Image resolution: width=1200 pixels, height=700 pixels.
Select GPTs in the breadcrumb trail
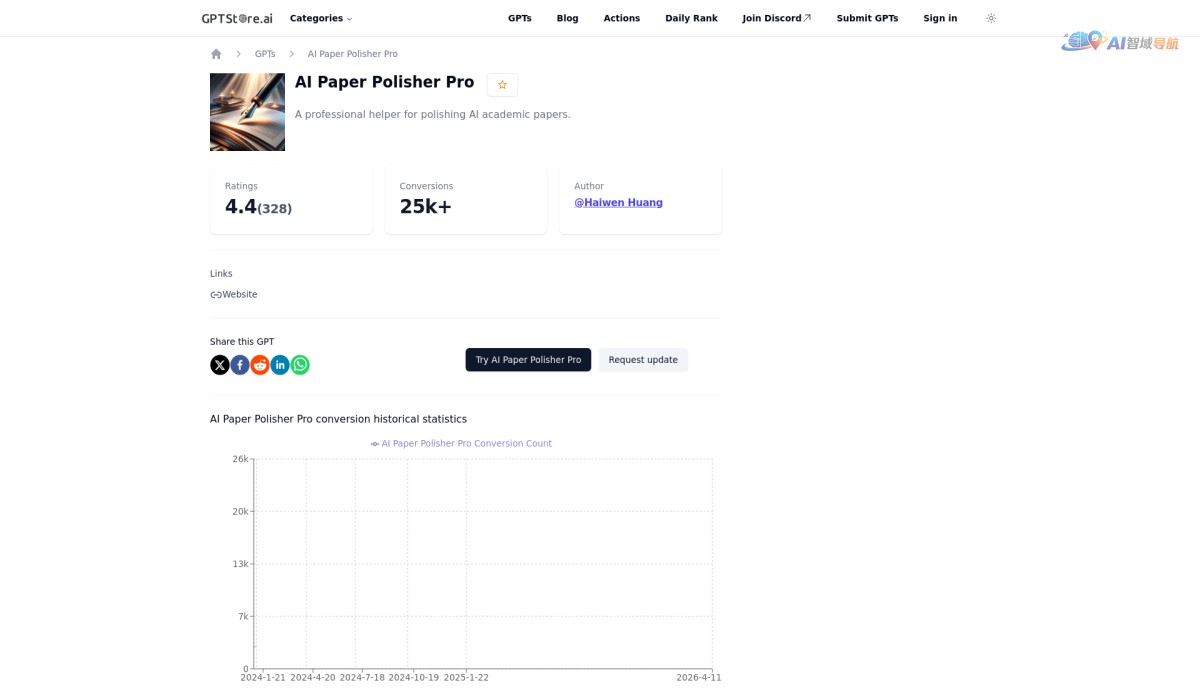pos(264,53)
